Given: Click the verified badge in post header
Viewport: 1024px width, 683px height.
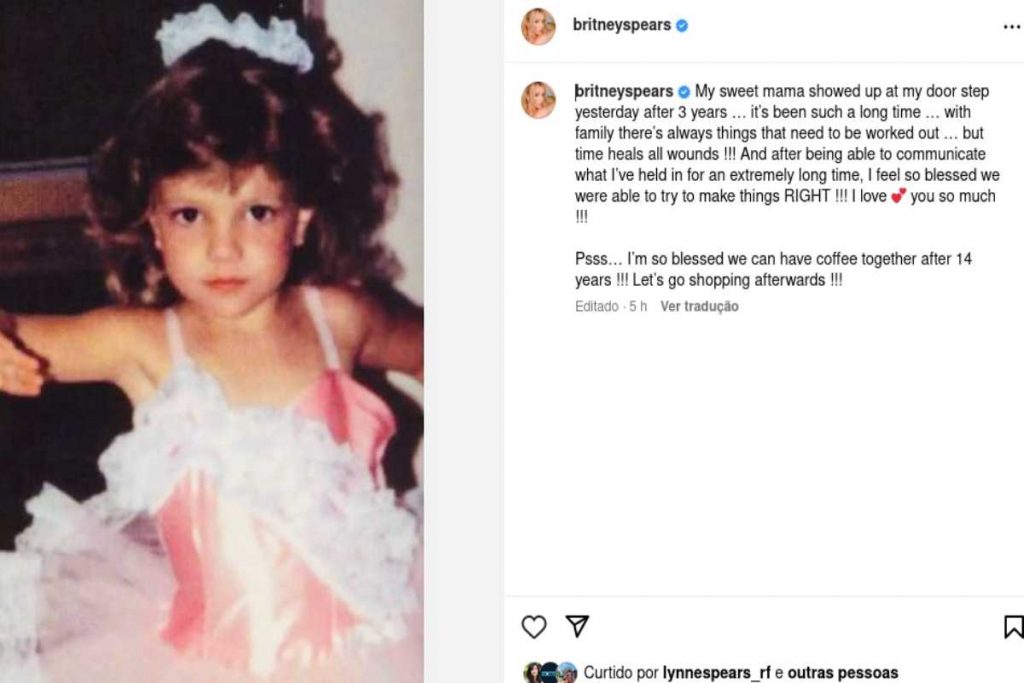Looking at the screenshot, I should pyautogui.click(x=682, y=26).
